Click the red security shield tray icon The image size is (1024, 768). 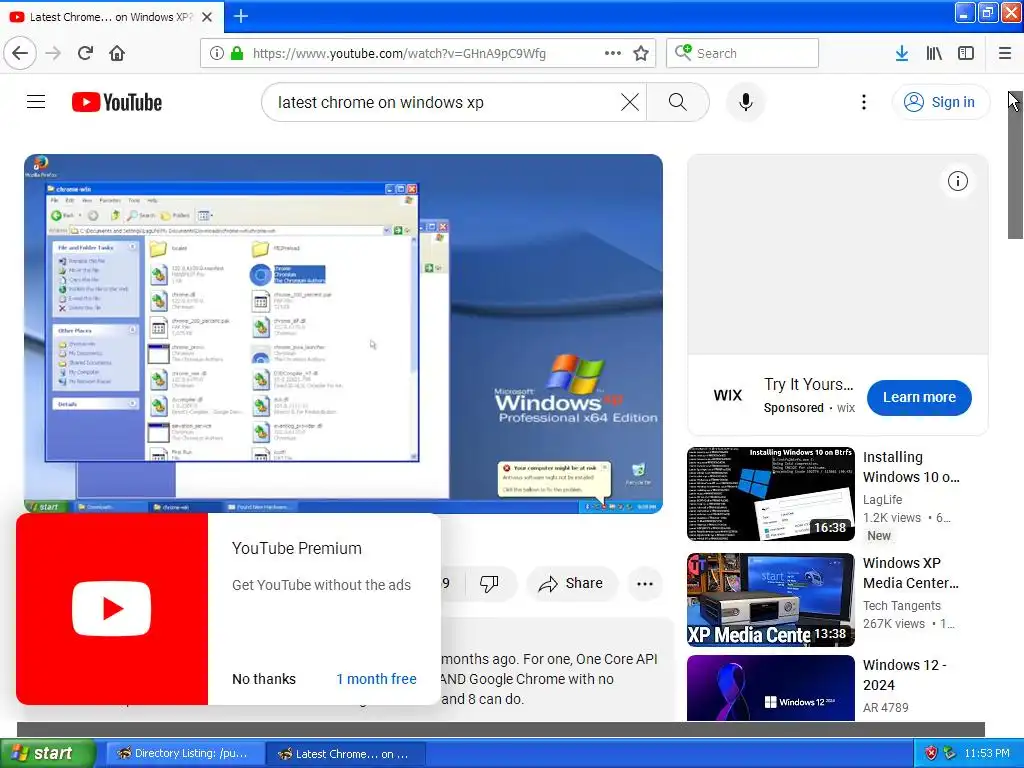[931, 753]
